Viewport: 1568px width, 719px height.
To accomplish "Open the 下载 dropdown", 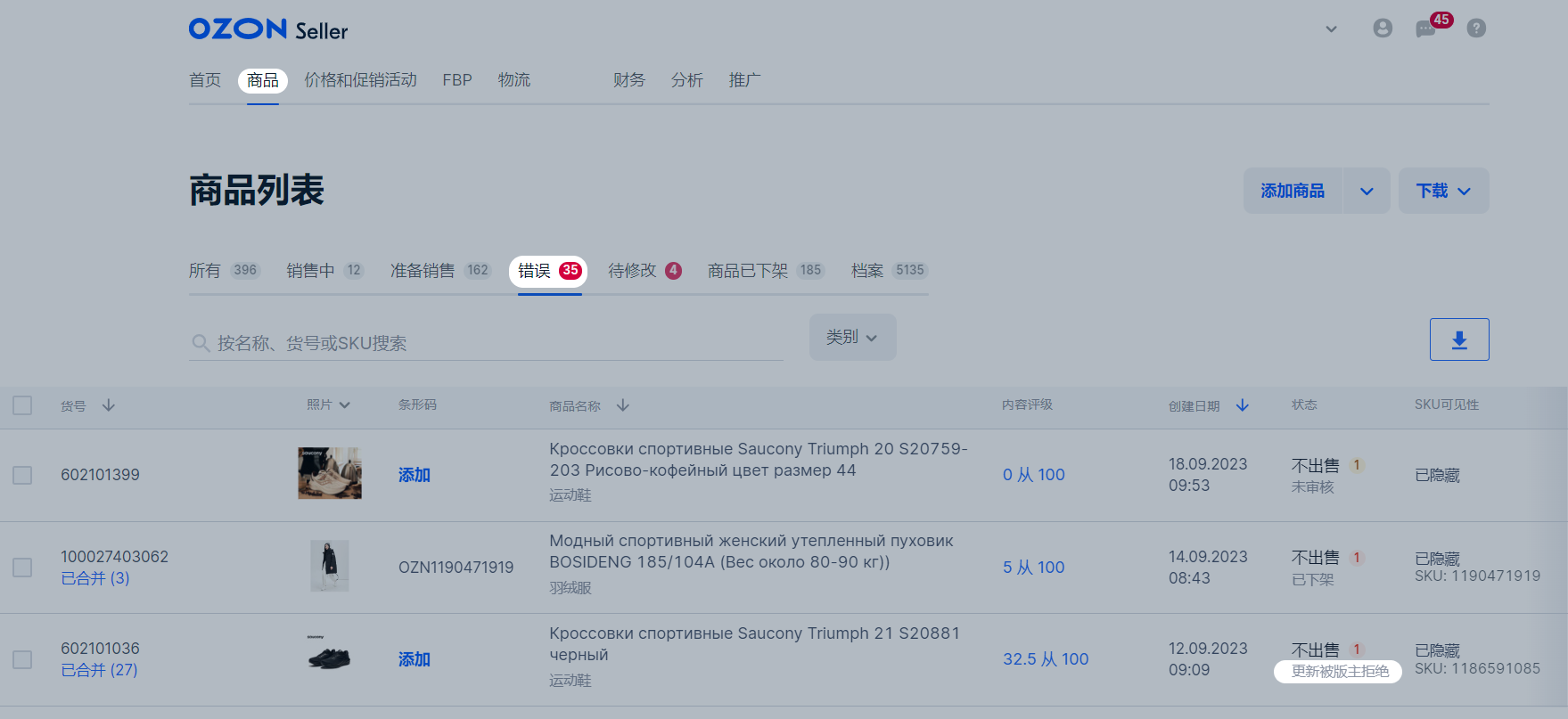I will point(1443,191).
